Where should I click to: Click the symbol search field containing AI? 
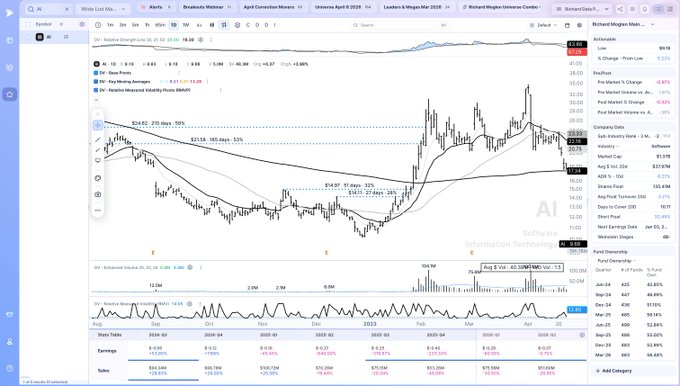(48, 9)
